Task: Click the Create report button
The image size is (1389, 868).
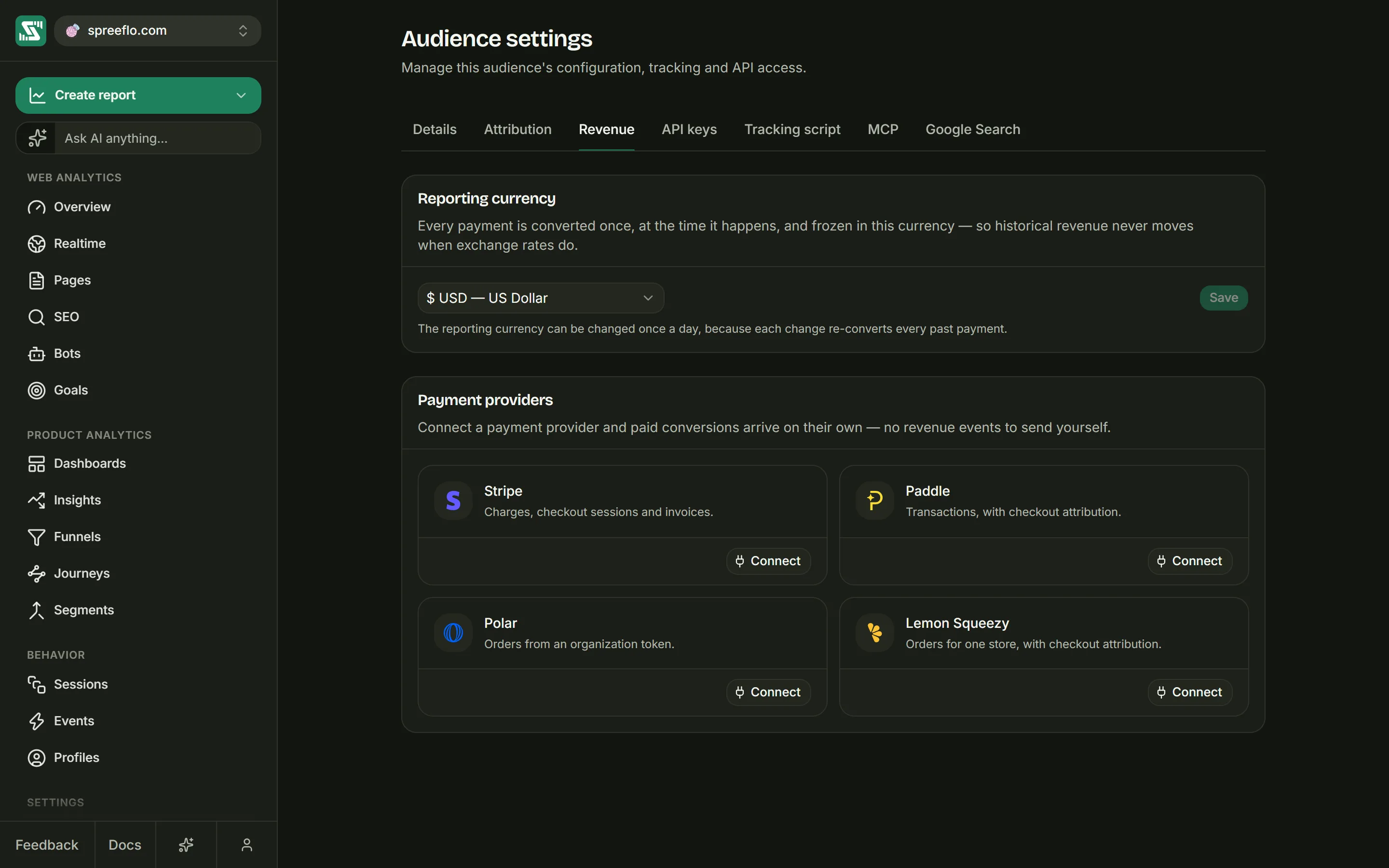Action: click(138, 95)
